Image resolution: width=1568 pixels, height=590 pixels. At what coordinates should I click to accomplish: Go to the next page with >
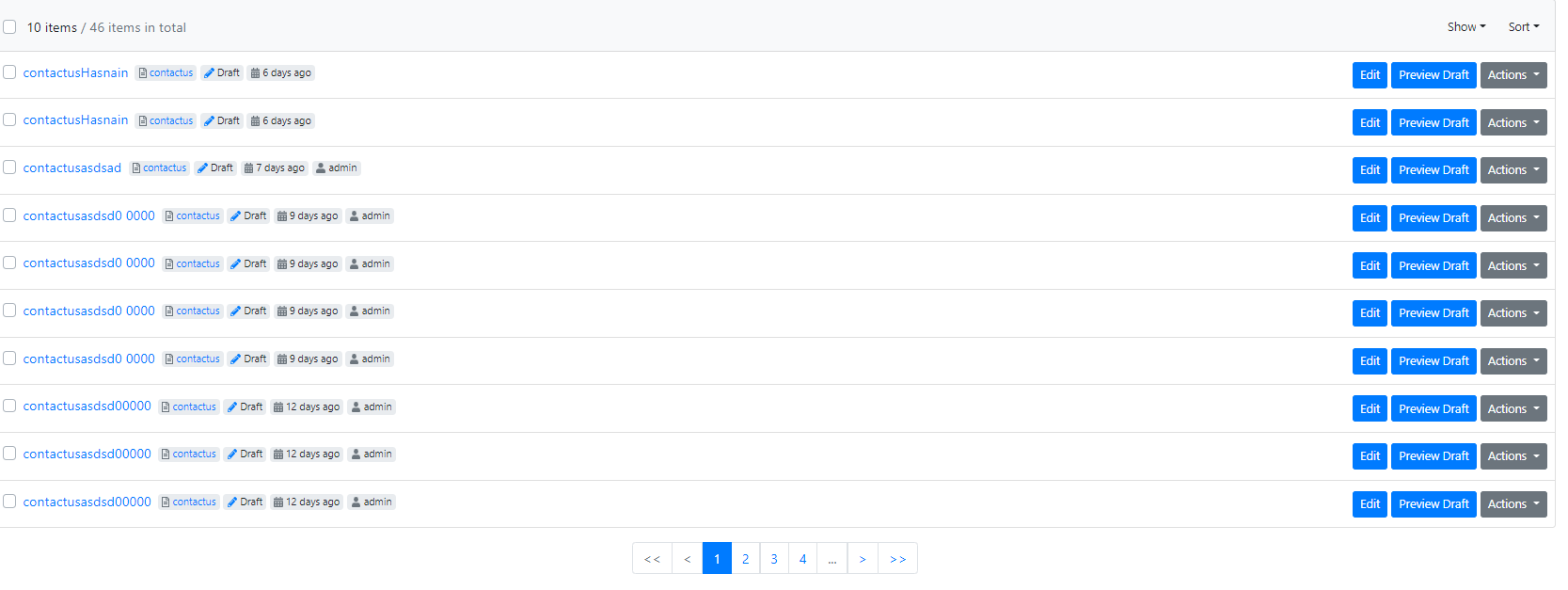click(863, 559)
